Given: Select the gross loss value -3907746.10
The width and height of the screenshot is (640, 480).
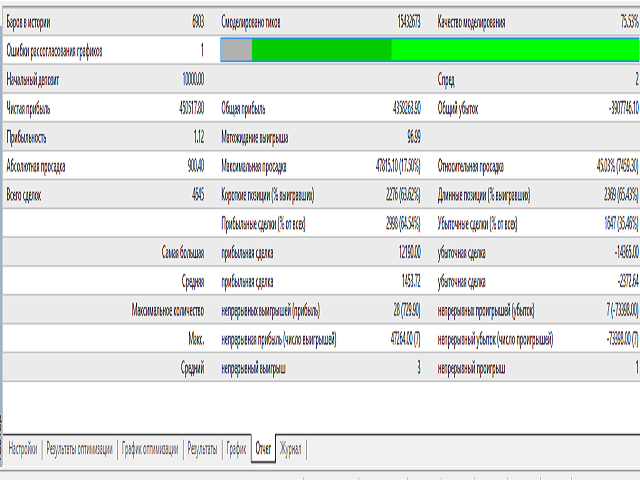Looking at the screenshot, I should tap(623, 108).
